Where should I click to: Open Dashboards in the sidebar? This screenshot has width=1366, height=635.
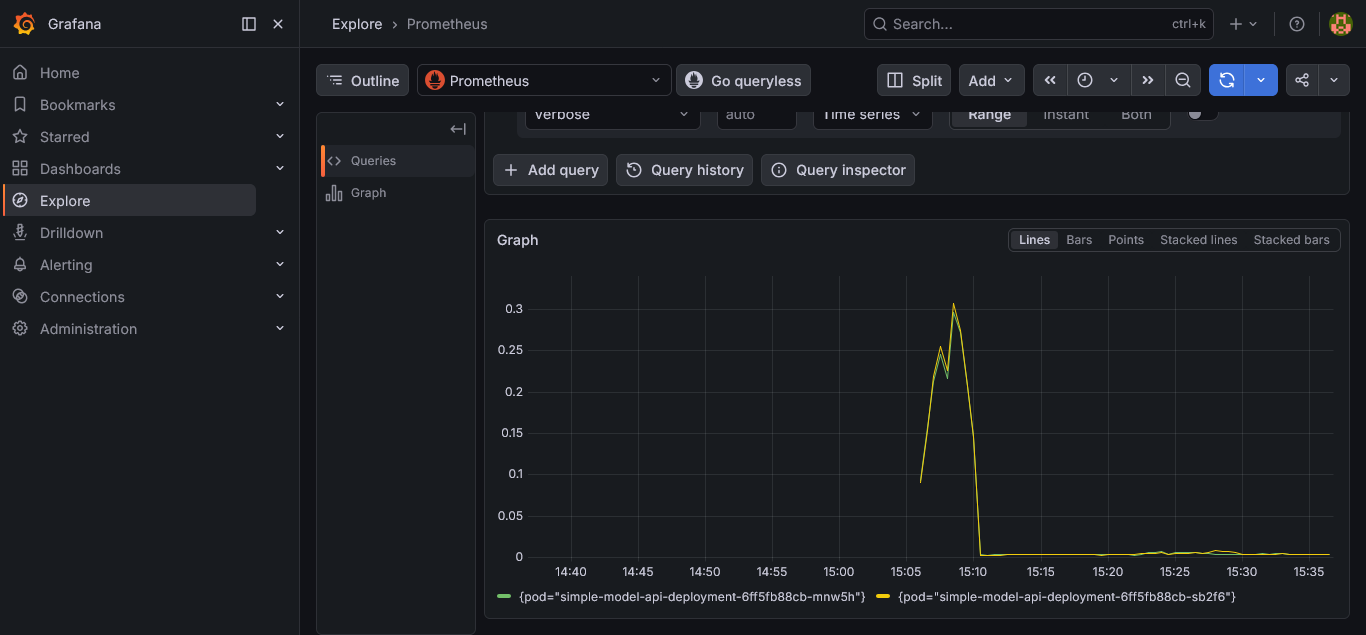tap(80, 169)
